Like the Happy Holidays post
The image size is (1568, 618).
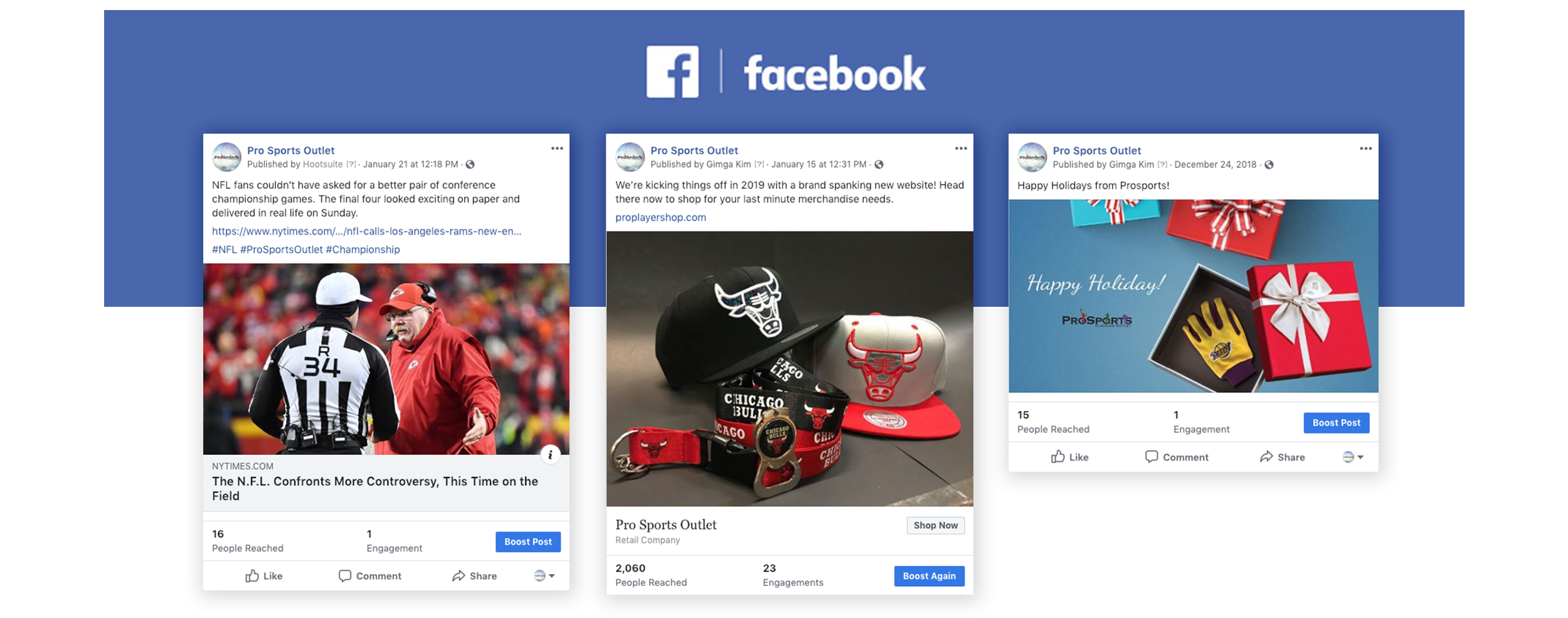tap(1070, 457)
